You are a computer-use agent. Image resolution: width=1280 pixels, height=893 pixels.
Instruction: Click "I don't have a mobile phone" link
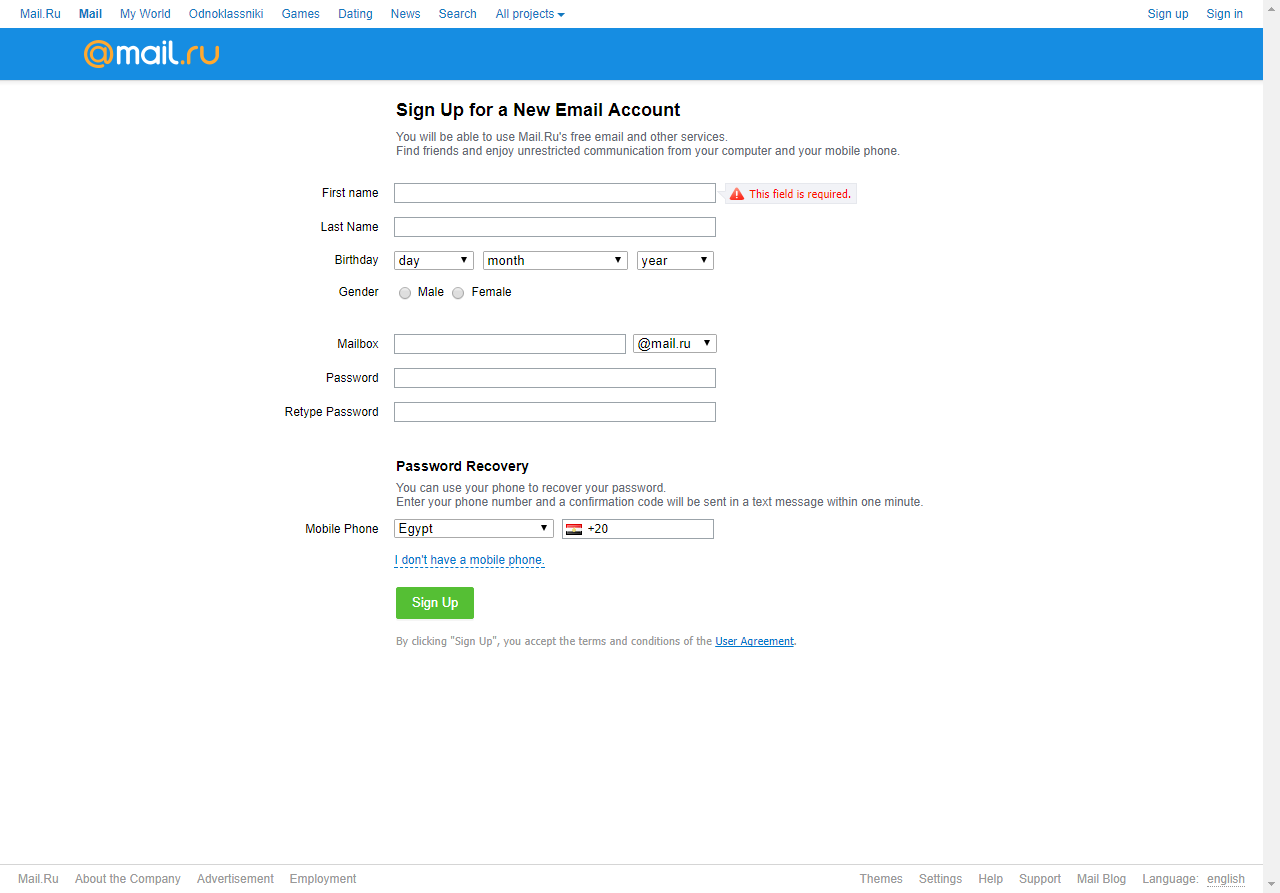point(469,560)
